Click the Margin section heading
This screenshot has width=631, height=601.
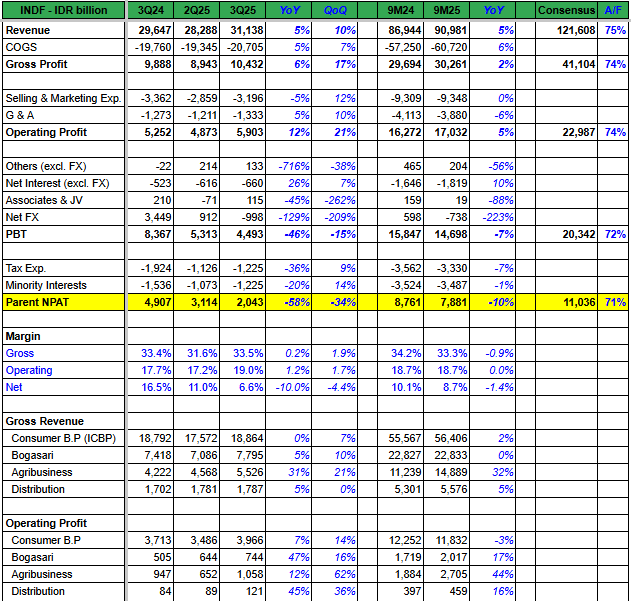coord(23,336)
